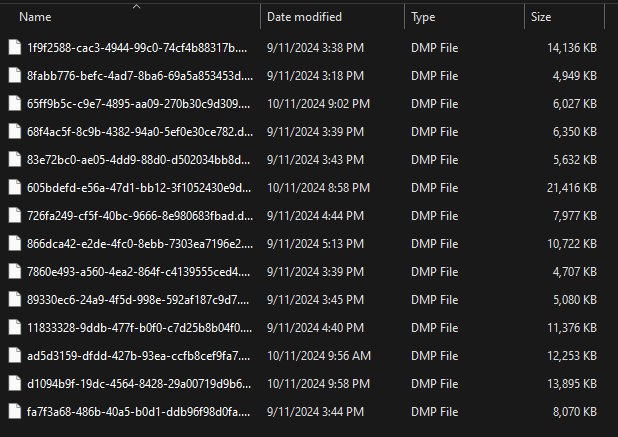Sort list by Name column header
This screenshot has height=437, width=618.
(x=35, y=17)
